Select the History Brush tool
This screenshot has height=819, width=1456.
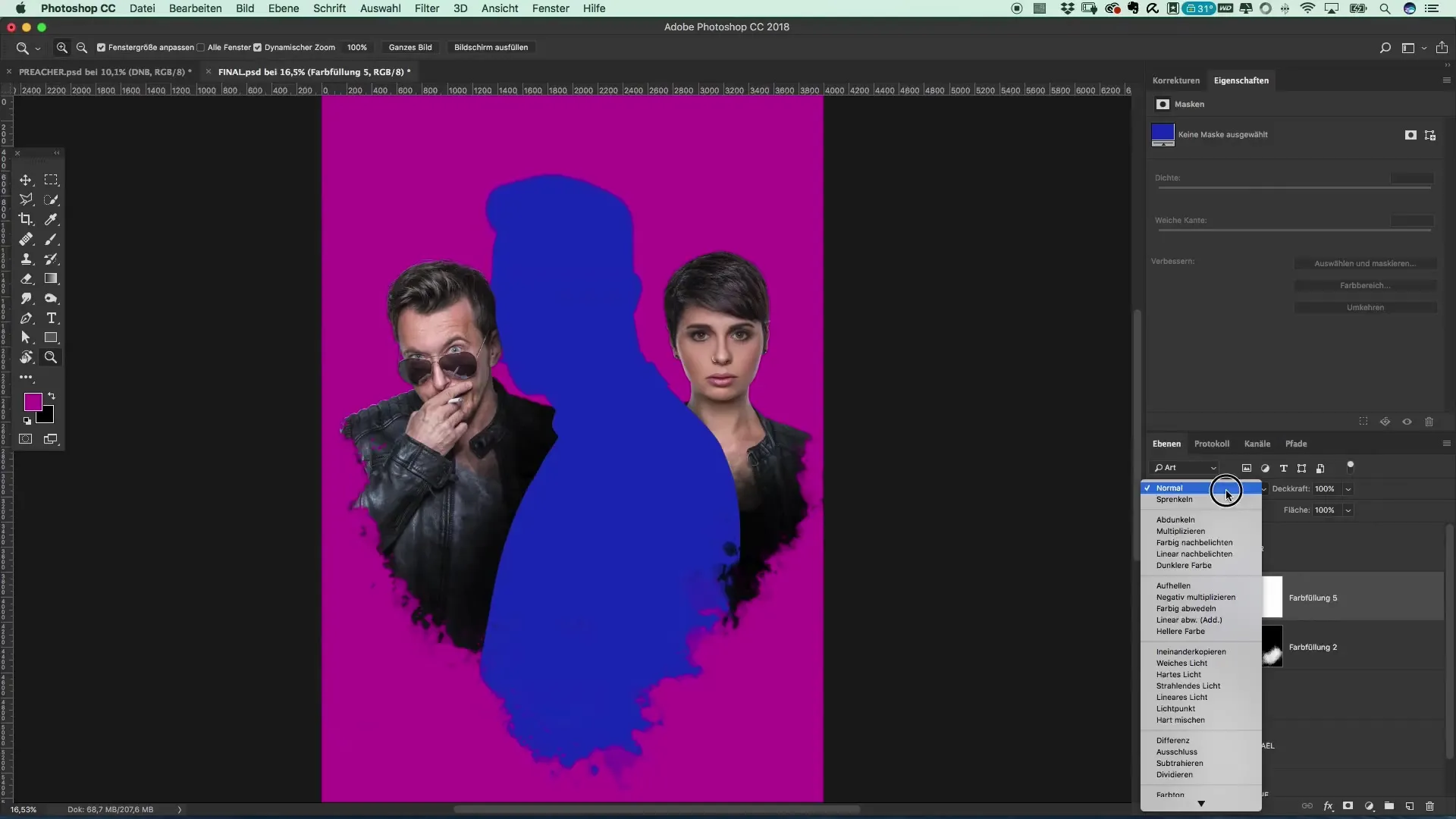pos(51,259)
